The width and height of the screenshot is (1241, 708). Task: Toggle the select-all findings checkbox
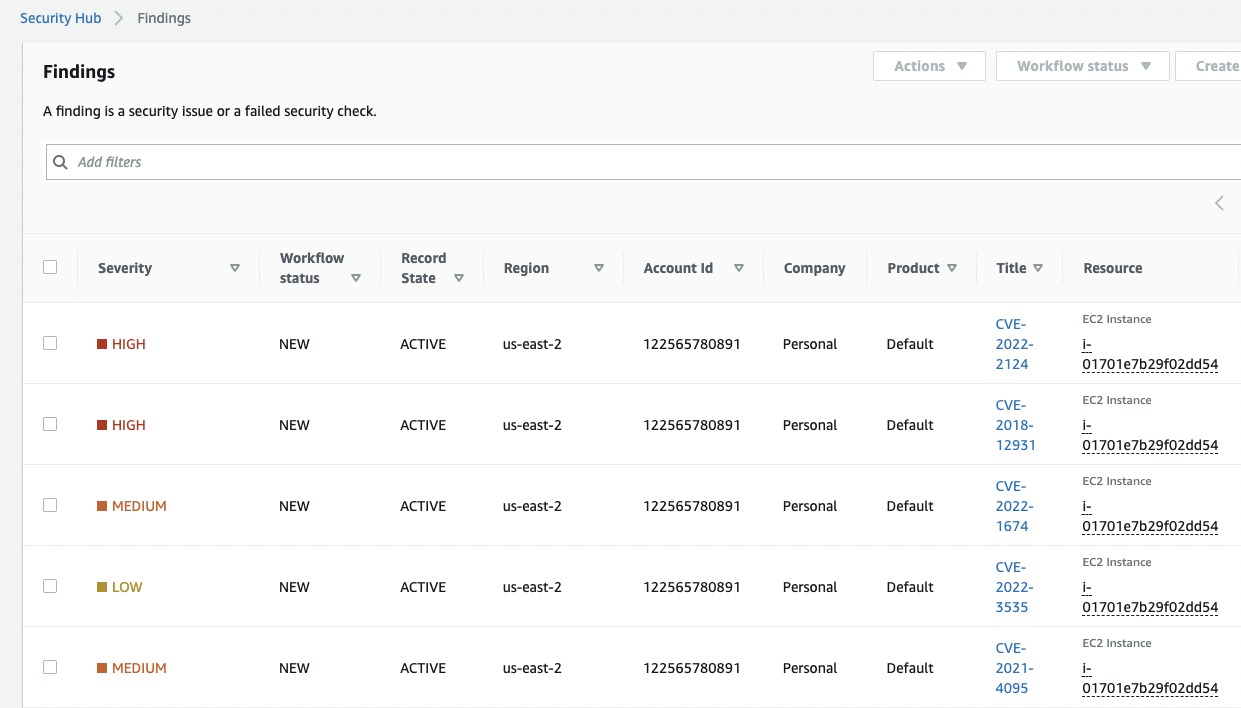(50, 267)
